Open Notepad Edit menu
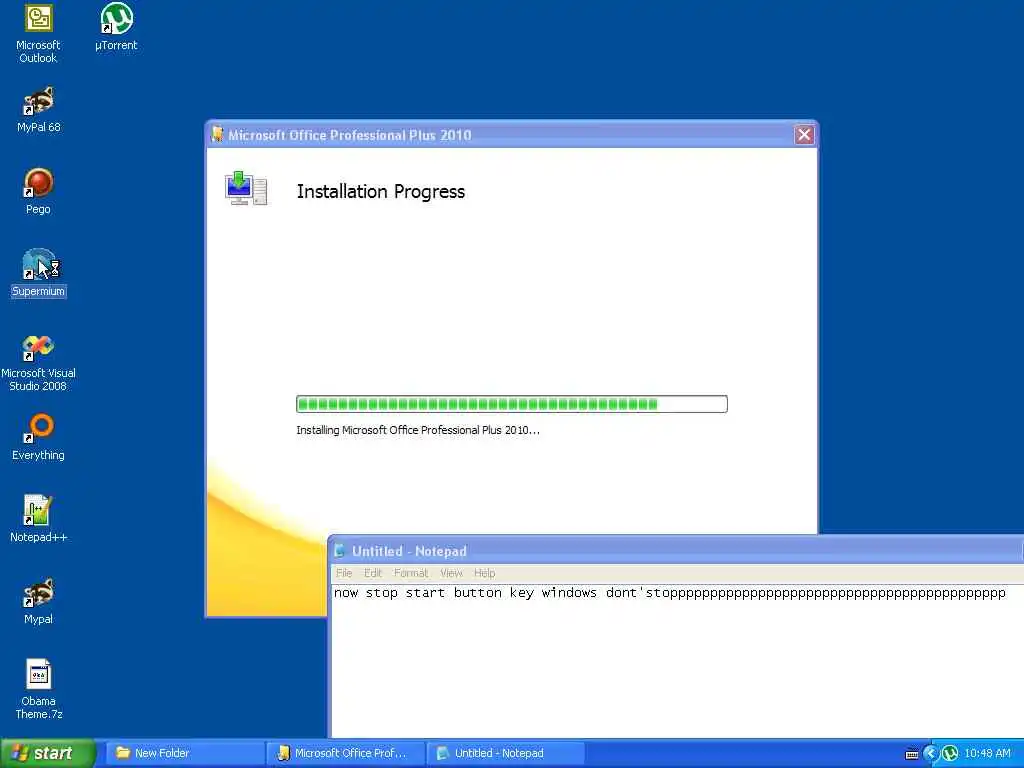Screen dimensions: 1024x768 tap(373, 573)
